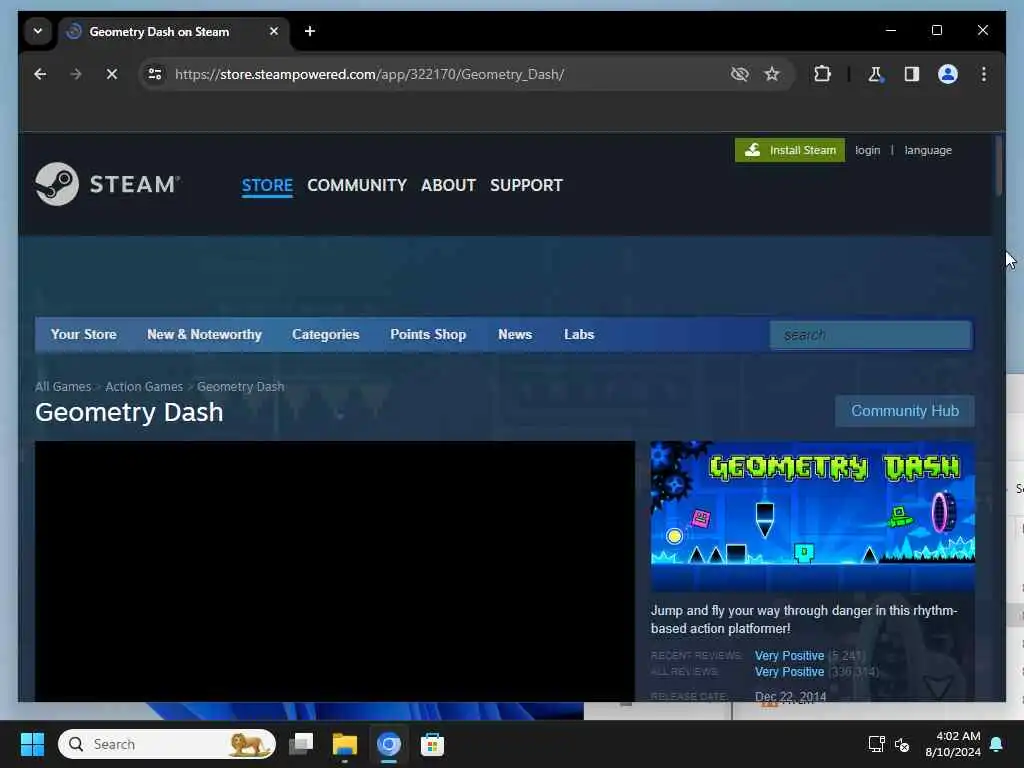This screenshot has height=768, width=1024.
Task: Click the Dec 22, 2014 release date
Action: tap(790, 696)
